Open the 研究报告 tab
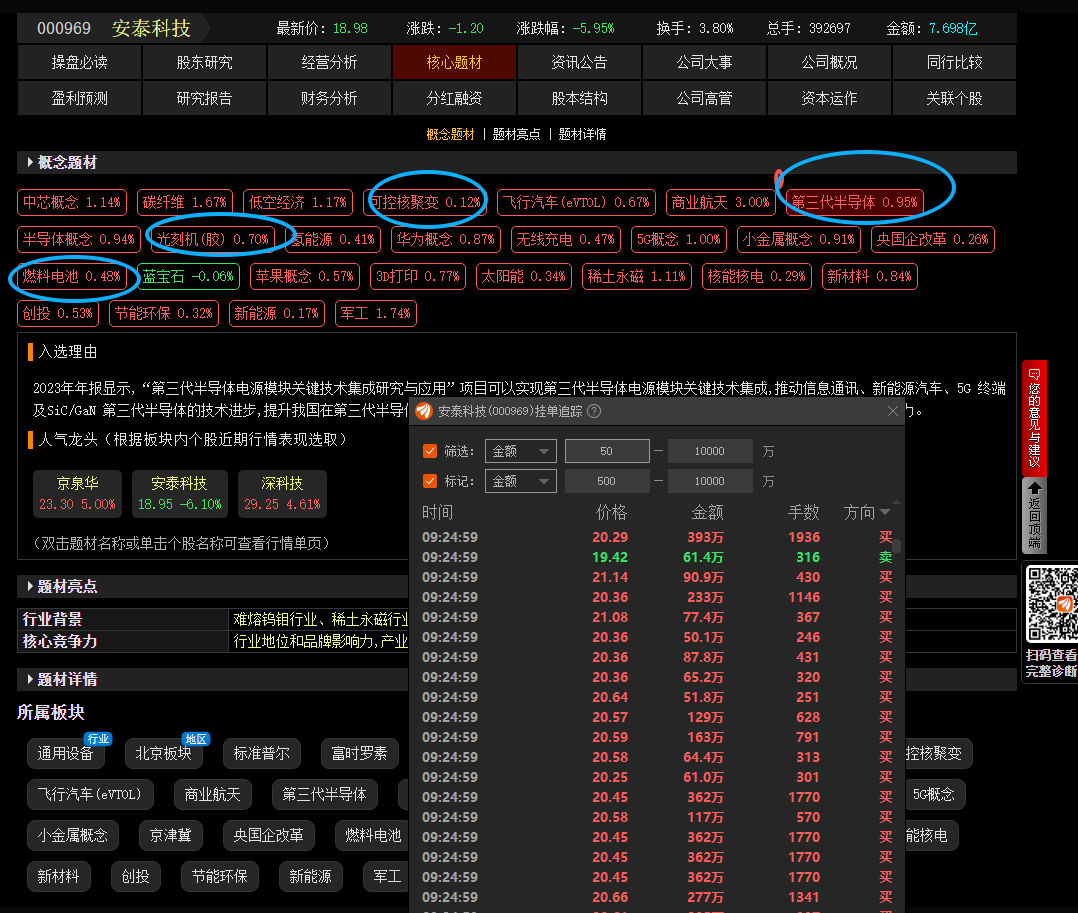The image size is (1078, 913). (x=204, y=98)
